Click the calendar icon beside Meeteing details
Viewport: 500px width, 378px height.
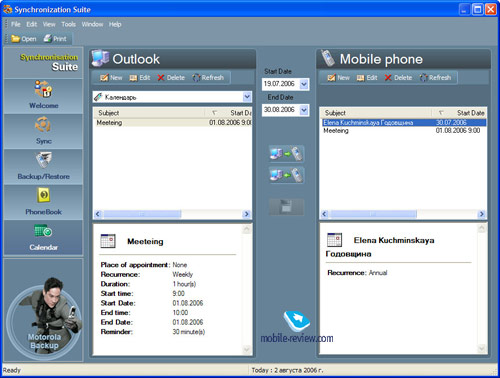pos(108,241)
